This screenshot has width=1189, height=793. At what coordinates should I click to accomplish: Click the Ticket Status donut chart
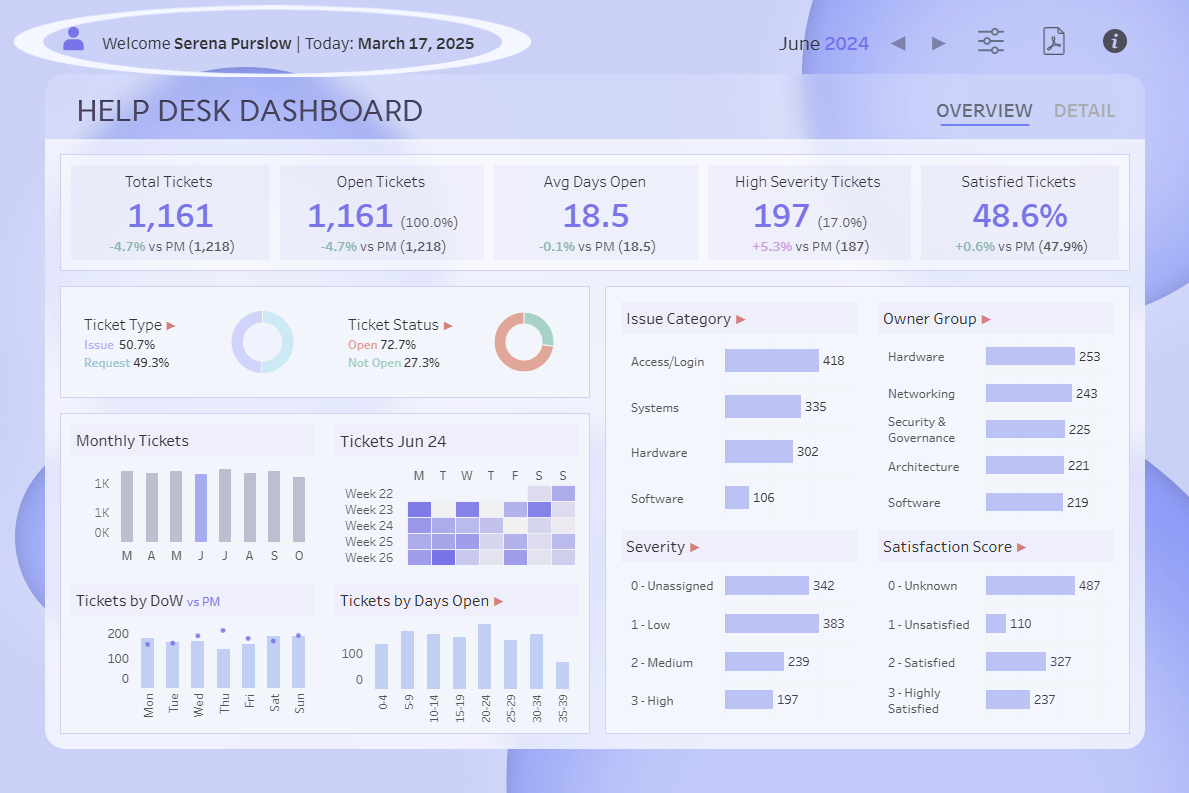[524, 342]
